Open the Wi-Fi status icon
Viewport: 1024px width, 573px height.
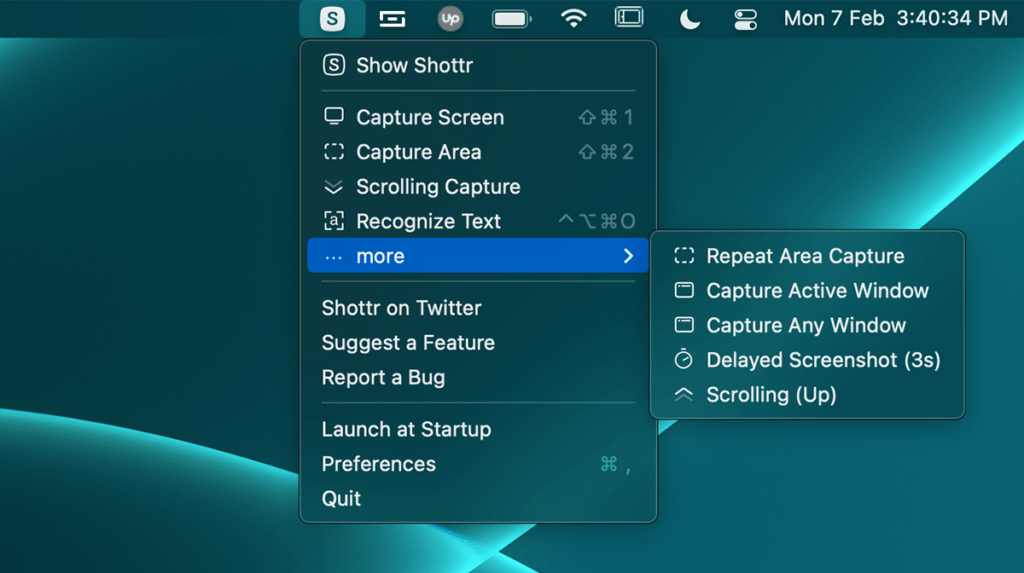pyautogui.click(x=573, y=18)
